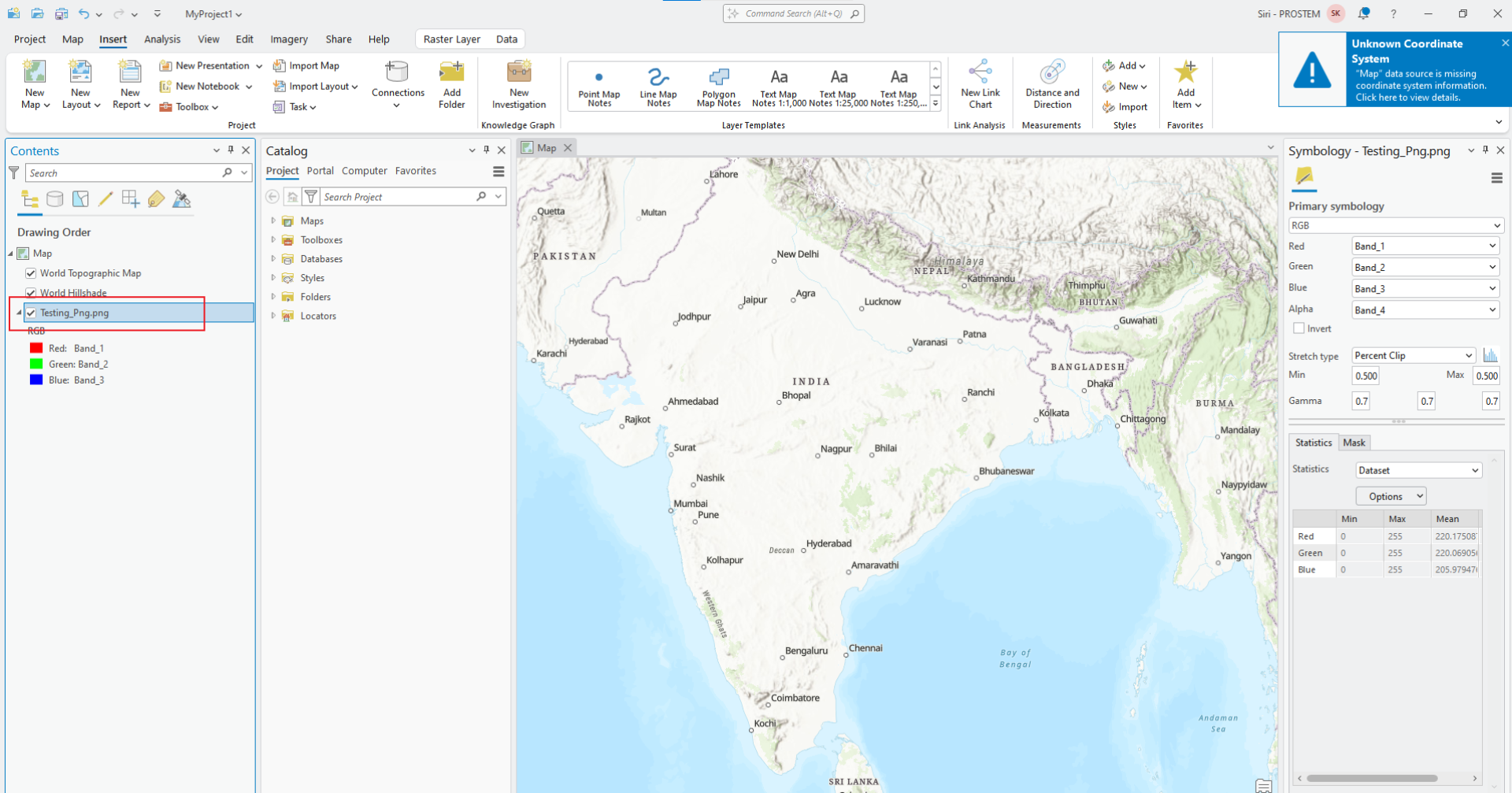The height and width of the screenshot is (793, 1512).
Task: Click the New Notebook button
Action: click(206, 86)
